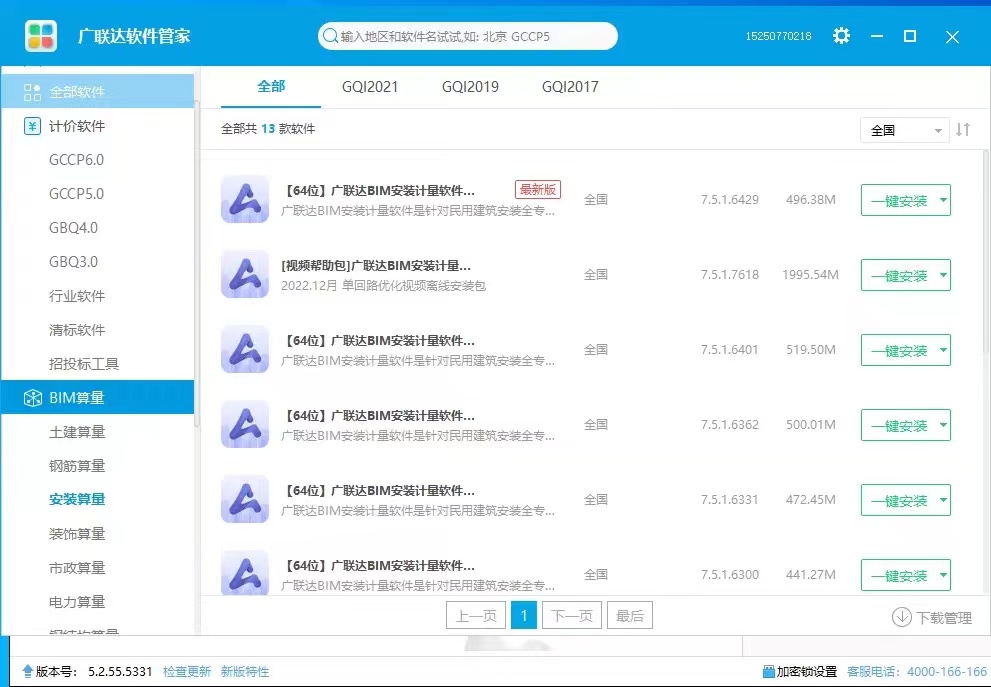Open GBQ4.0 in the sidebar
991x687 pixels.
(73, 228)
